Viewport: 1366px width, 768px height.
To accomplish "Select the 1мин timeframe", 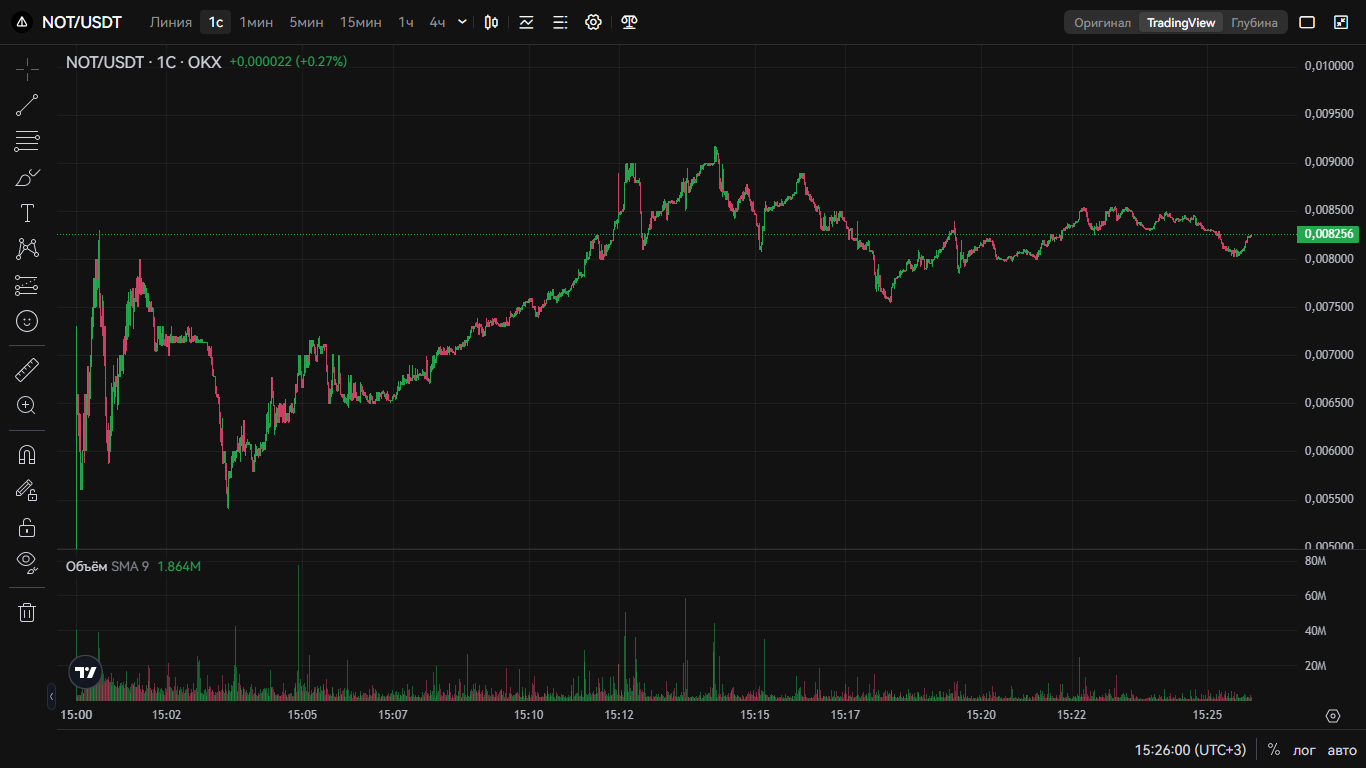I will pyautogui.click(x=257, y=22).
